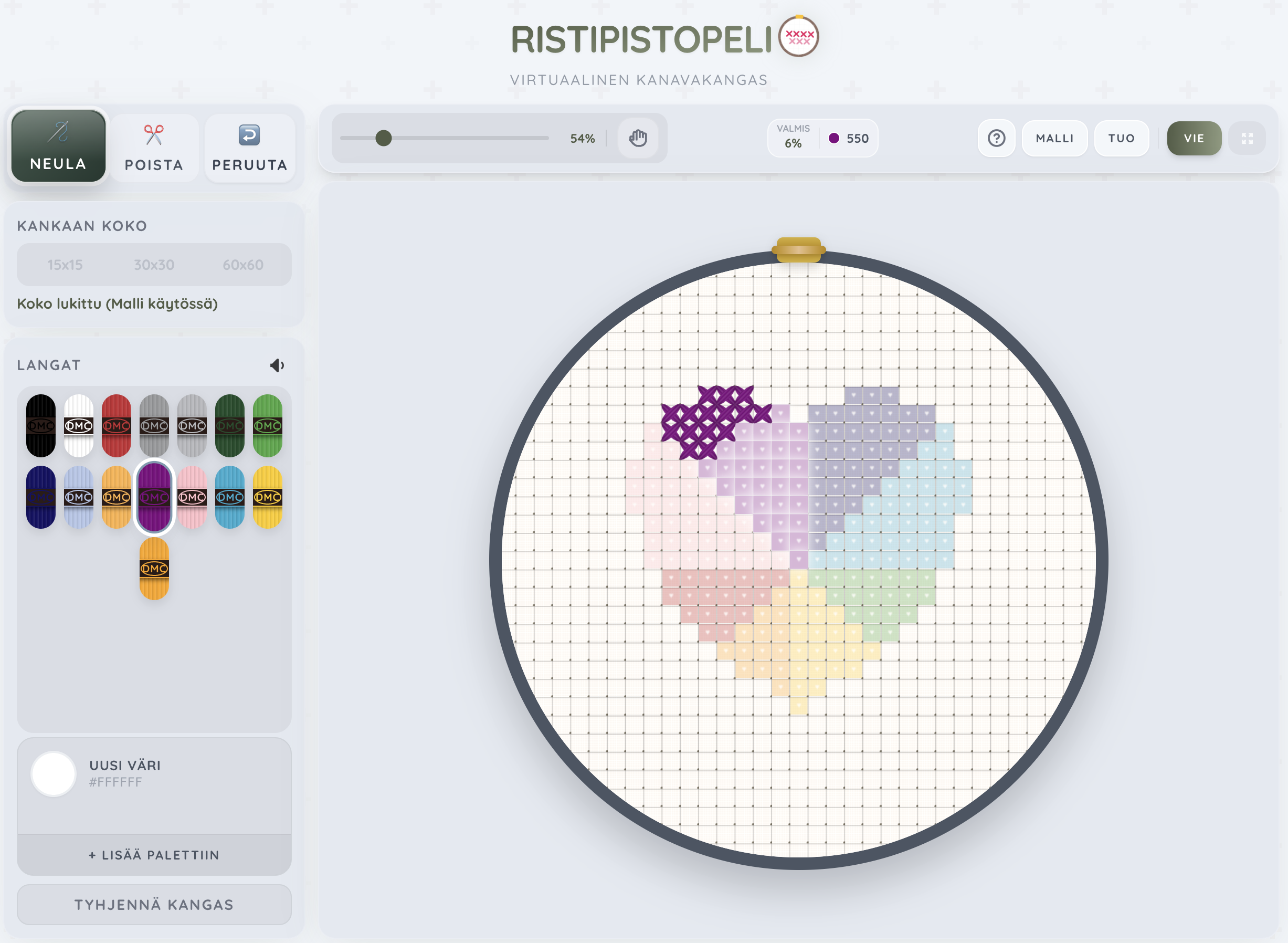The height and width of the screenshot is (943, 1288).
Task: Select the Neula needle tool
Action: click(58, 146)
